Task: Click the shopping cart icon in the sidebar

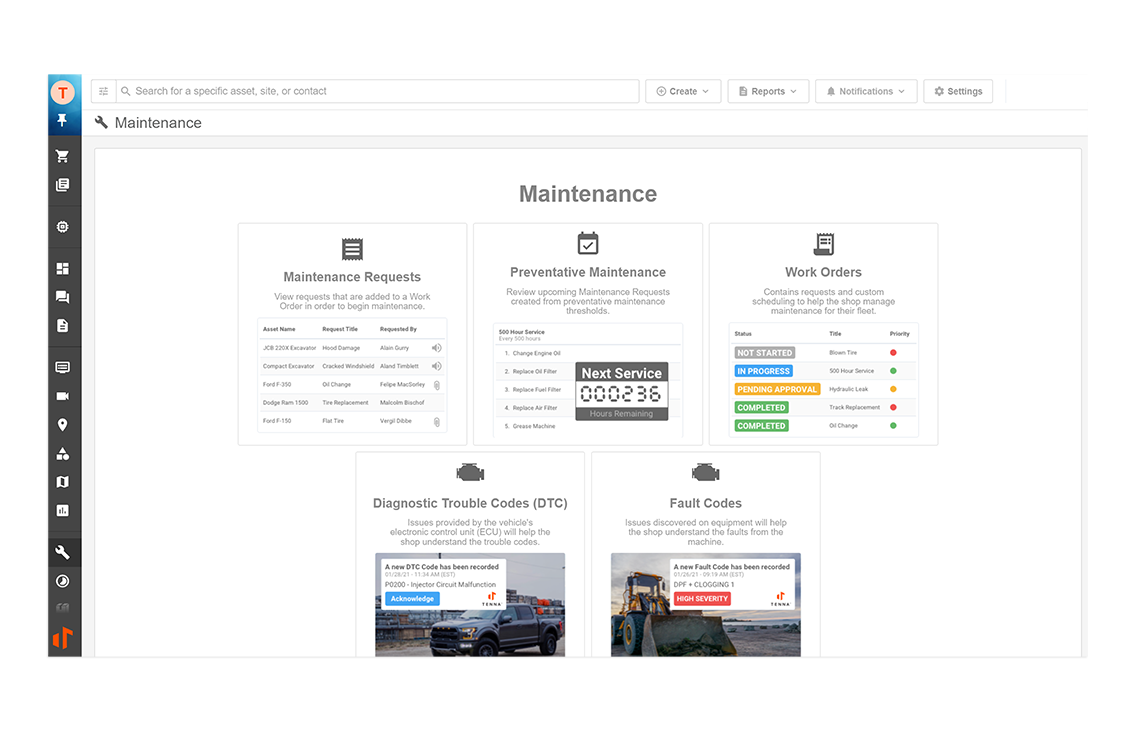Action: coord(63,155)
